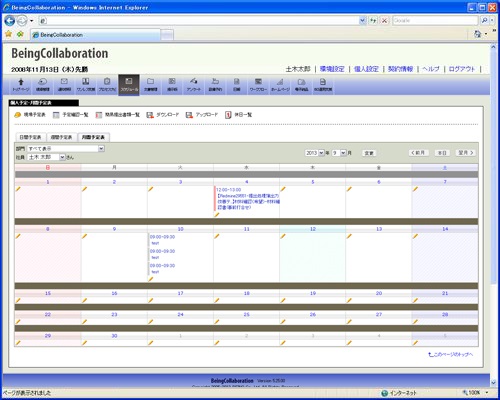
Task: Open the アンケート survey toolbar icon
Action: (x=194, y=85)
